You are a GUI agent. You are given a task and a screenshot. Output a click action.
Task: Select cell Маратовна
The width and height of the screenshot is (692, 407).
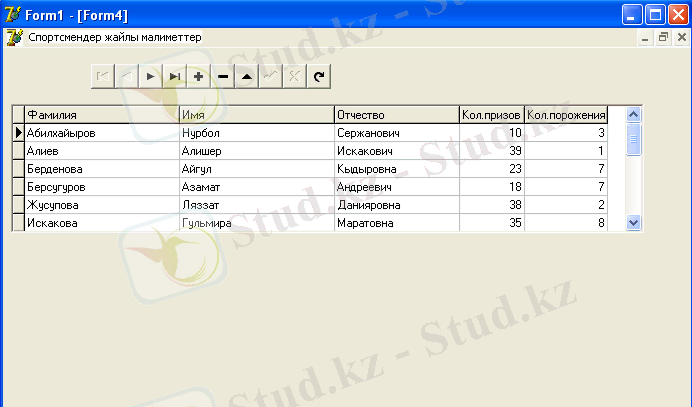tap(397, 223)
